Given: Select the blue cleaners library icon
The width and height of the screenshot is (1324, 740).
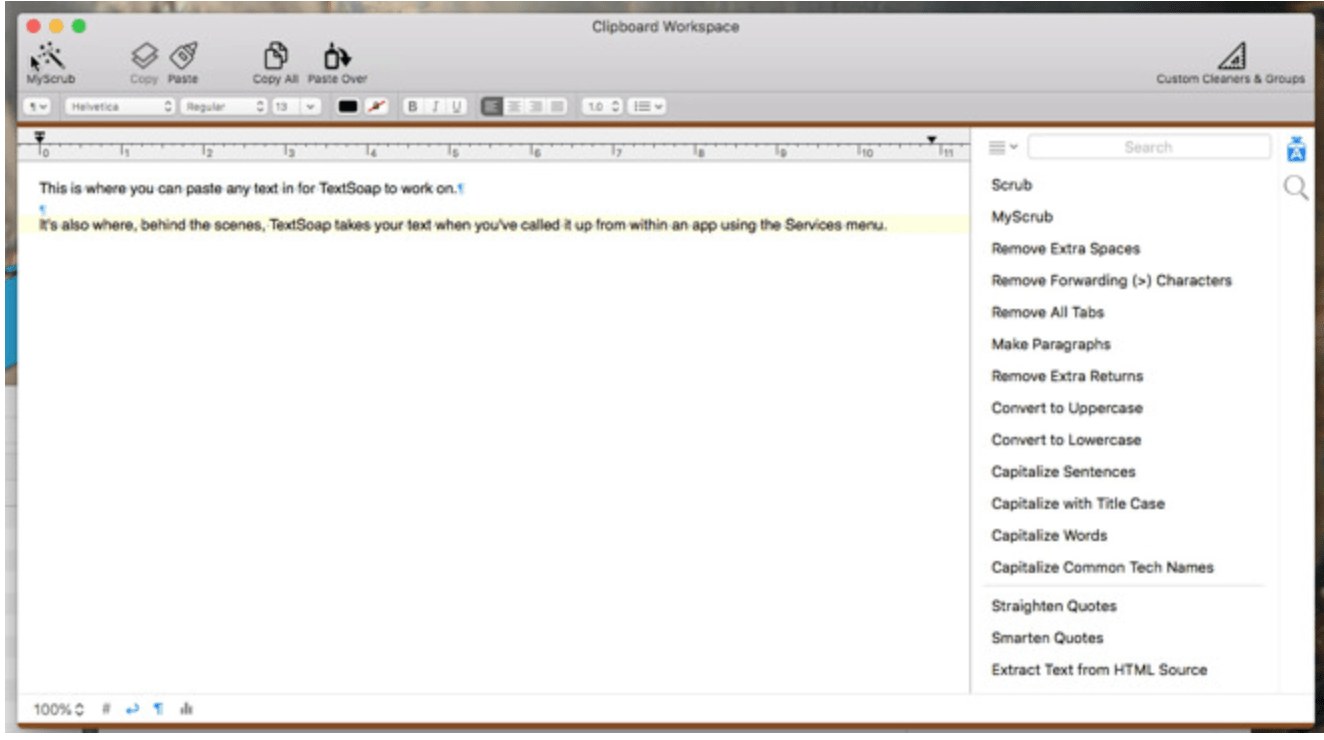Looking at the screenshot, I should (x=1296, y=148).
